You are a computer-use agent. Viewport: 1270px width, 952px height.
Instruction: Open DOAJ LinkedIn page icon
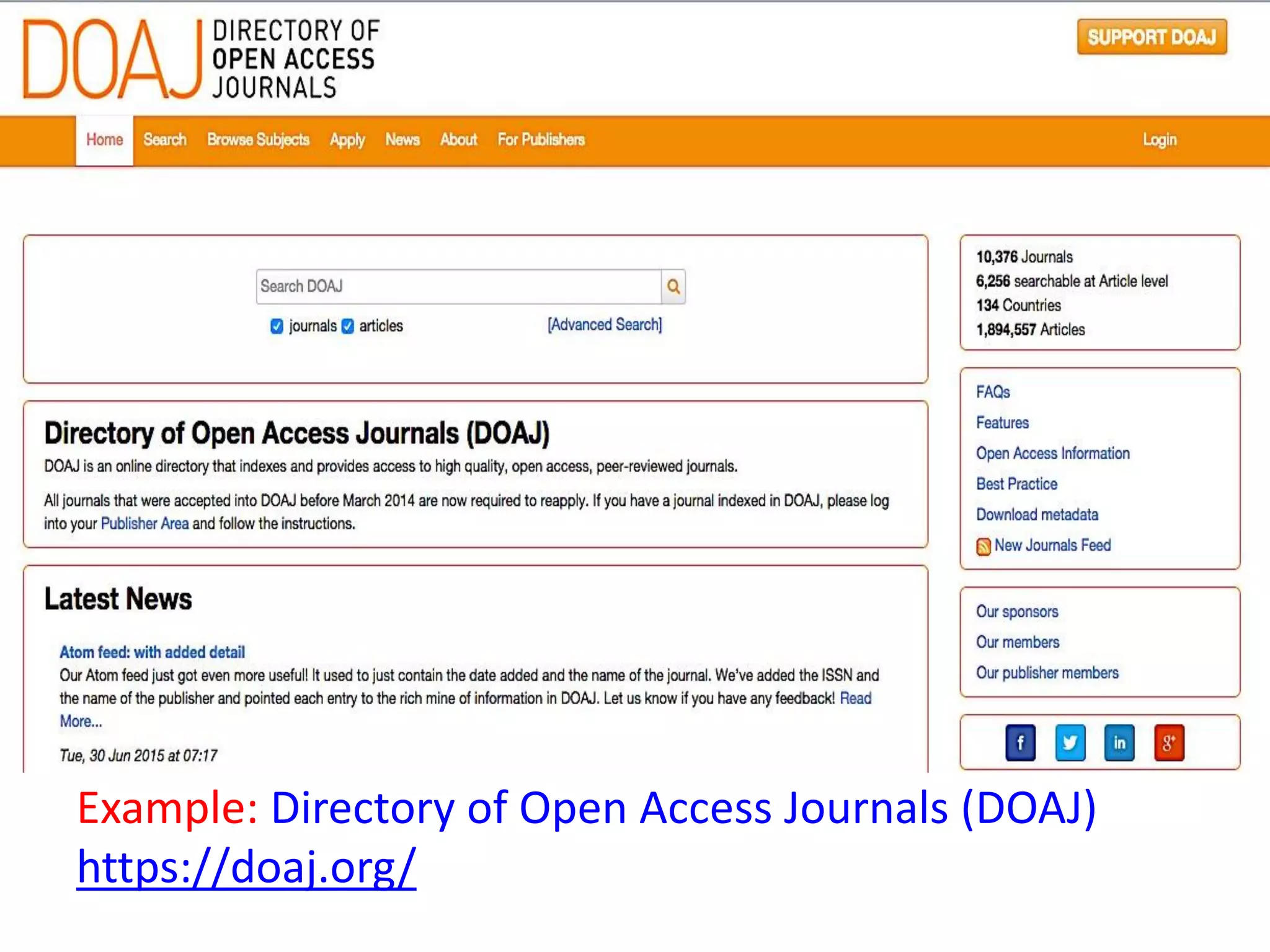pyautogui.click(x=1119, y=742)
